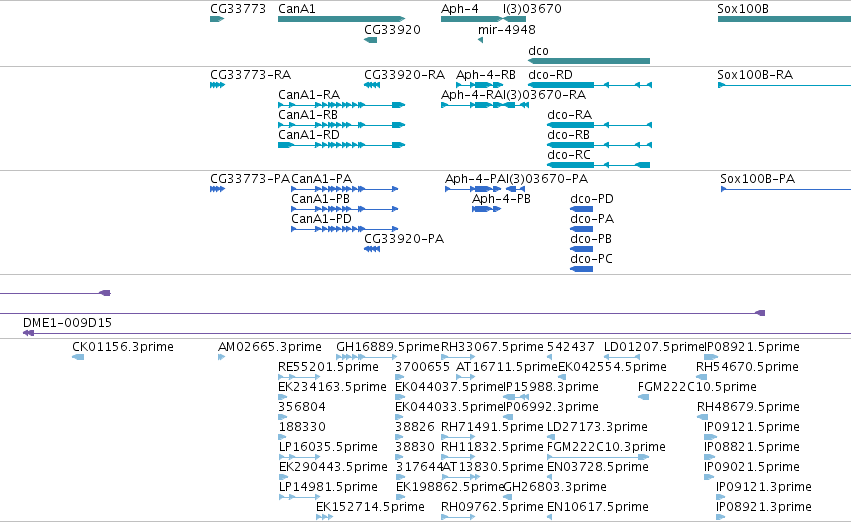Select EST RH48679.5prime
Viewport: 851px width, 522px height.
[748, 407]
